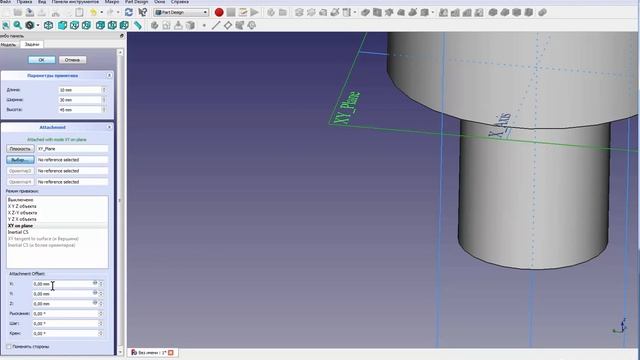Switch to the front view cube icon
The width and height of the screenshot is (640, 360).
pos(62,25)
